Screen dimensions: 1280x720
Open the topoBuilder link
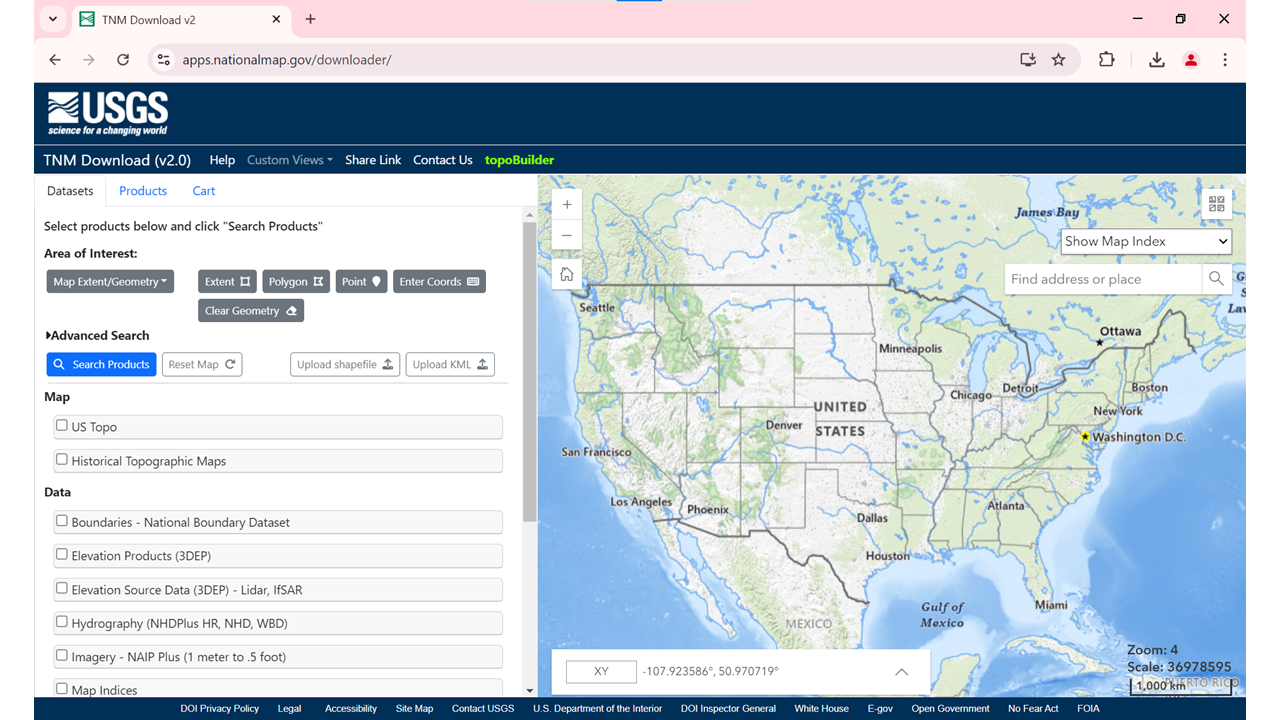pyautogui.click(x=519, y=160)
